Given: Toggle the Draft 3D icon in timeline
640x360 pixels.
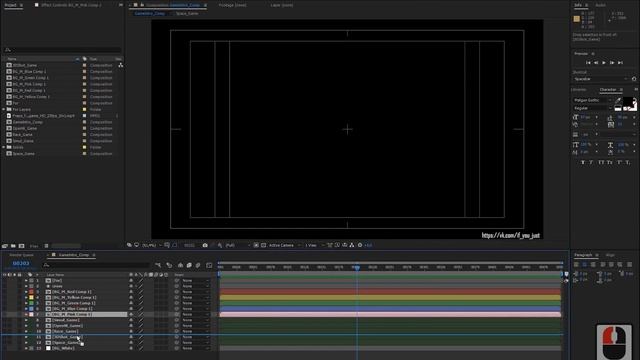Looking at the screenshot, I should click(x=169, y=265).
